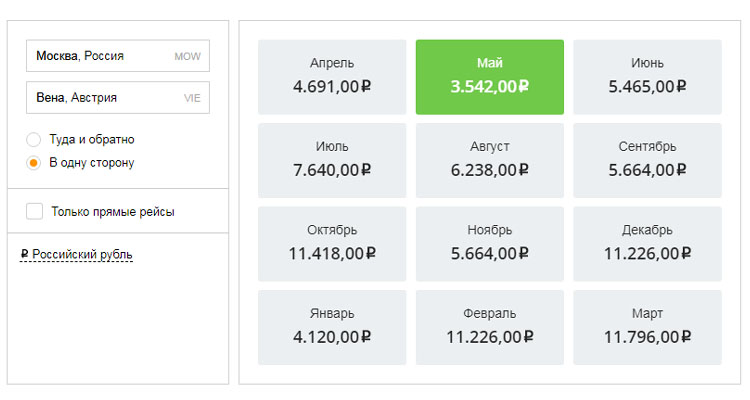Screen dimensions: 750x400
Task: Pick the Июнь month tile
Action: (647, 76)
